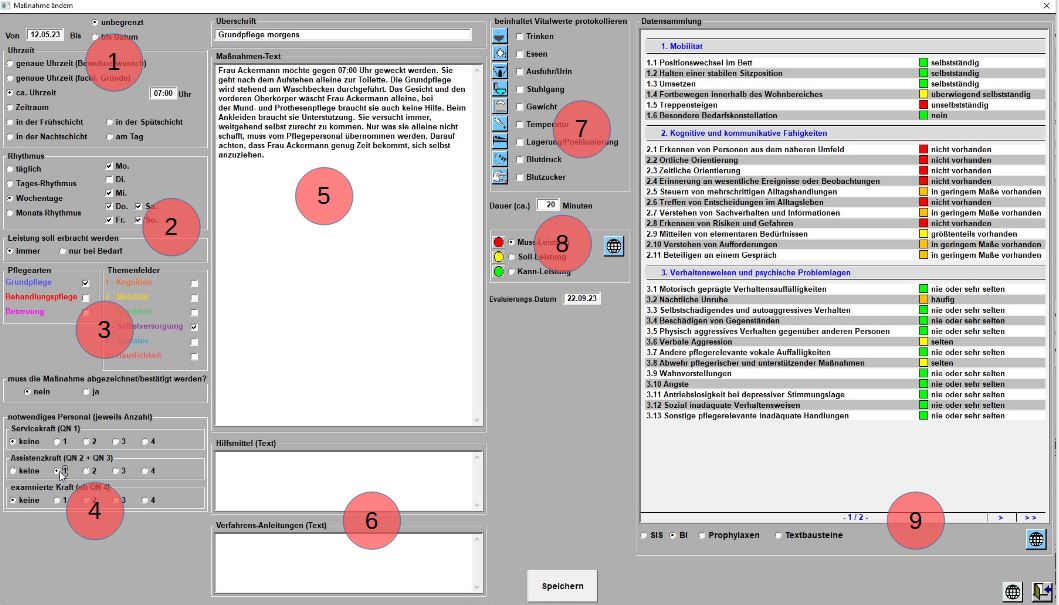This screenshot has width=1059, height=605.
Task: Select row '2.2 Örtliche Orientierung'
Action: (845, 160)
